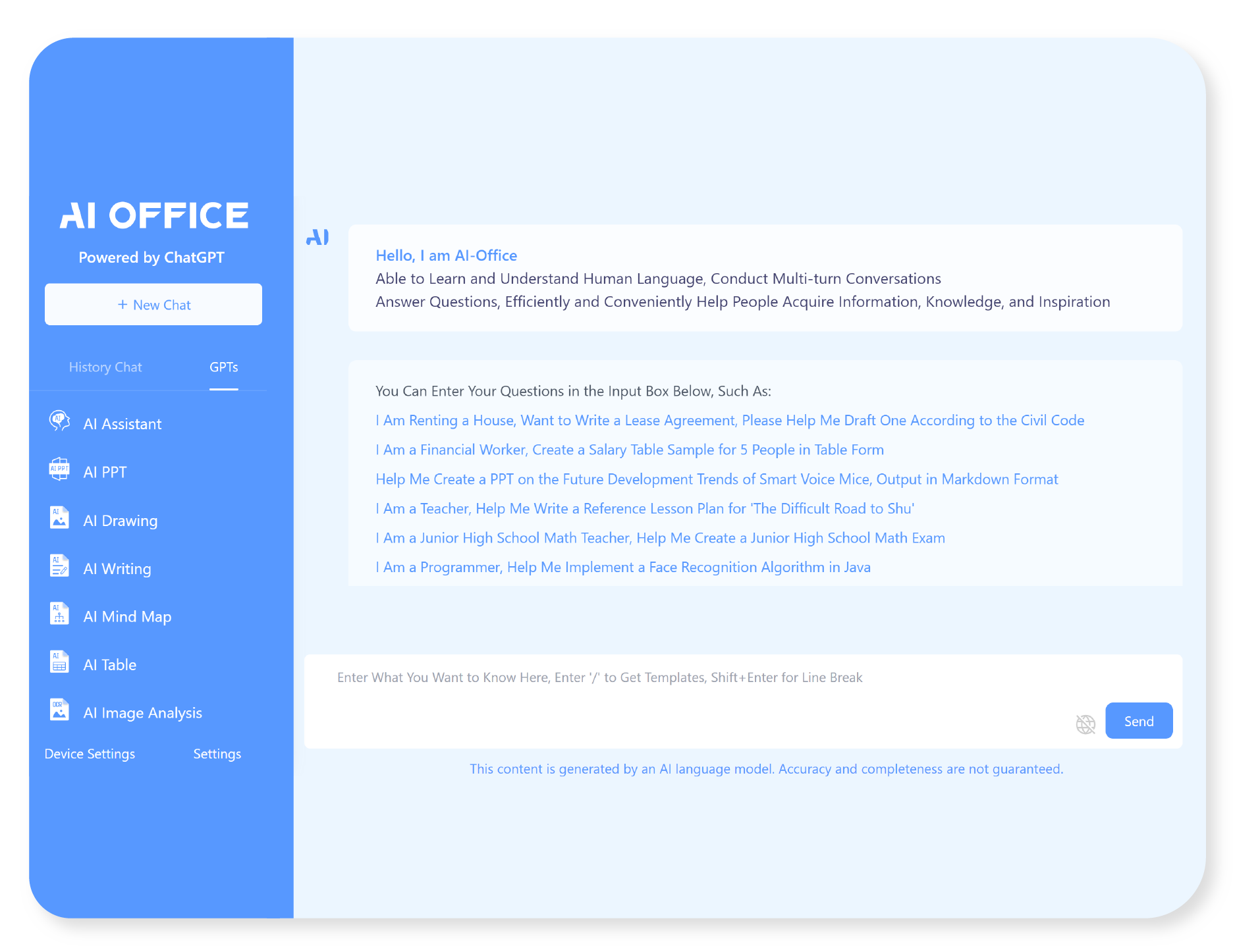
Task: Click the AI Drawing image icon
Action: tap(59, 518)
